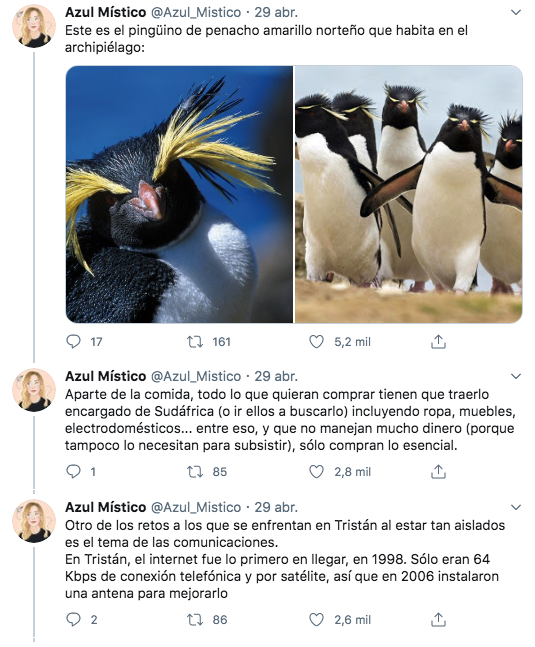This screenshot has height=647, width=535.
Task: Reply to the Tristán internet tweet
Action: coord(73,619)
